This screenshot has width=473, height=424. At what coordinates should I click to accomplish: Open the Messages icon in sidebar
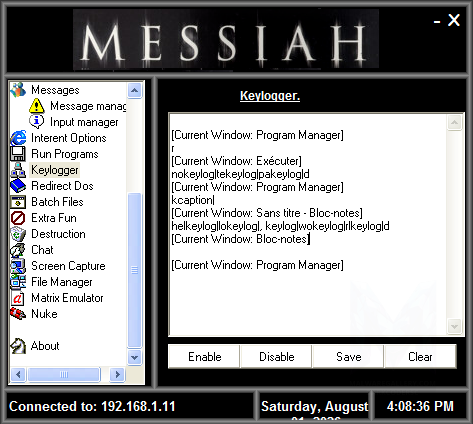(x=18, y=90)
